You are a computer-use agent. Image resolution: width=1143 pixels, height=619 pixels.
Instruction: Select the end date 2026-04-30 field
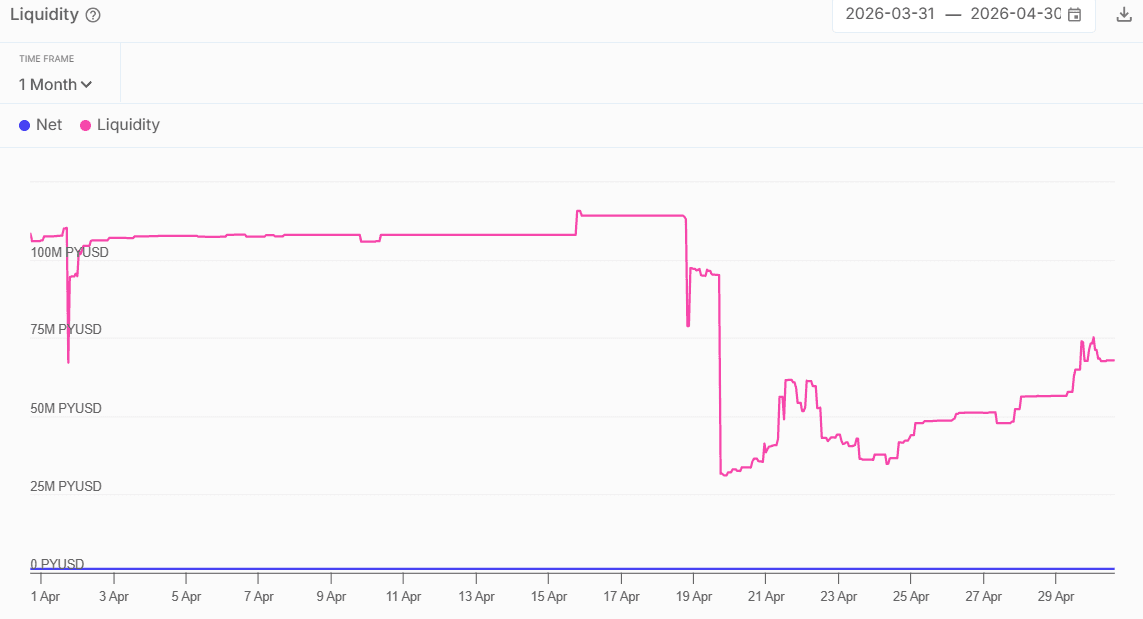(1015, 14)
